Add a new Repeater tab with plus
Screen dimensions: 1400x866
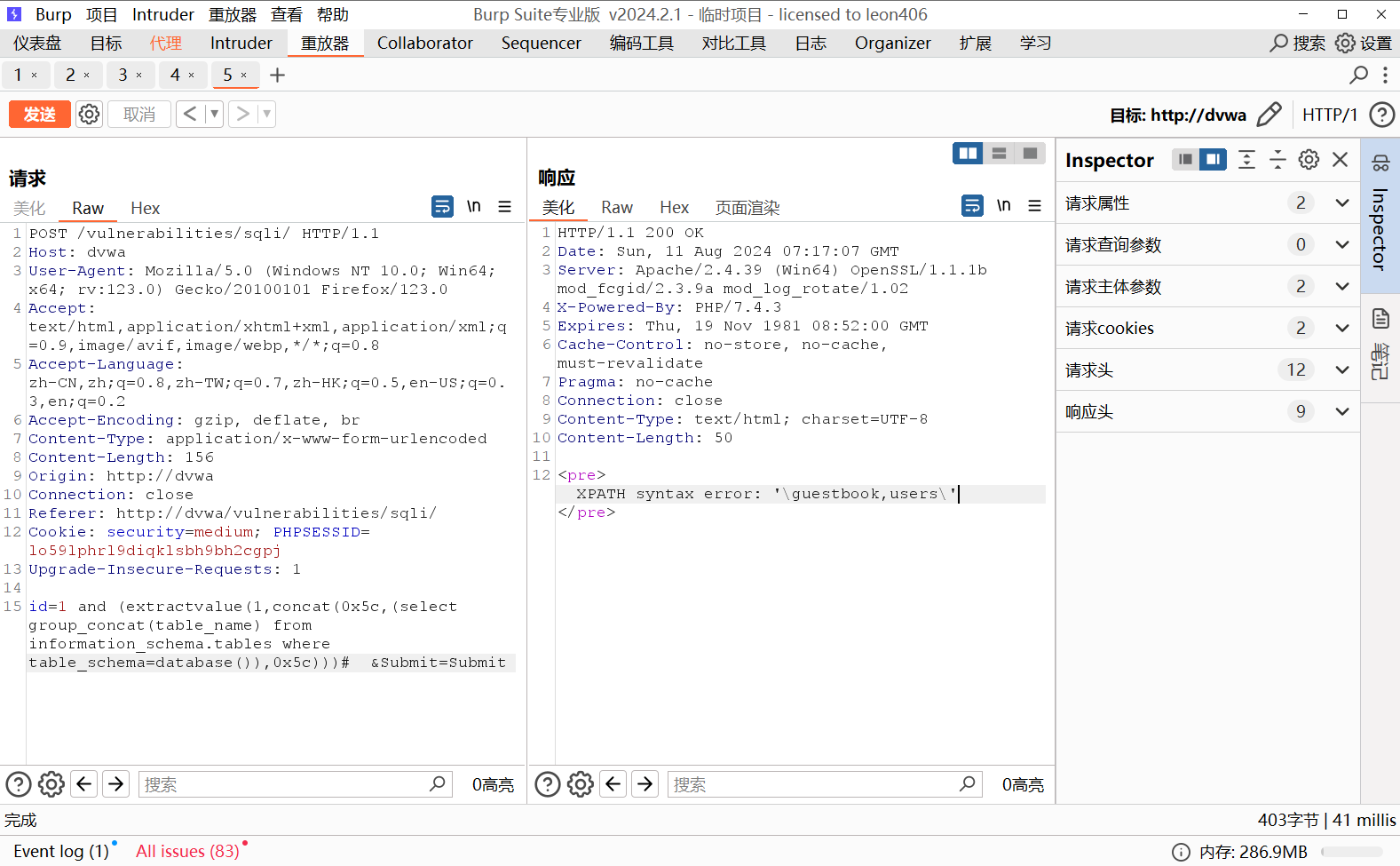[x=277, y=75]
